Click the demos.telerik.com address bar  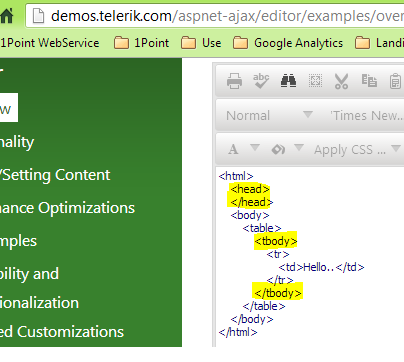(215, 16)
